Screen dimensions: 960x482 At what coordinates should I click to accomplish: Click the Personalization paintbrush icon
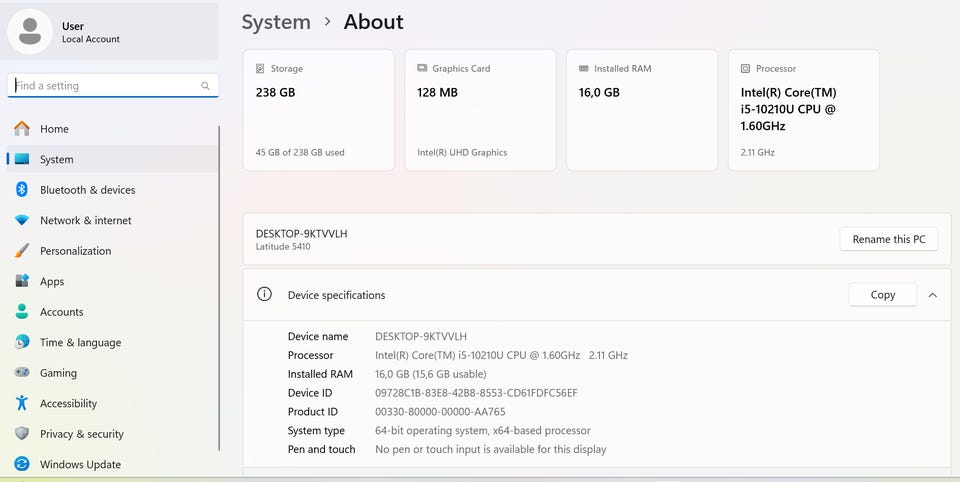[x=22, y=250]
